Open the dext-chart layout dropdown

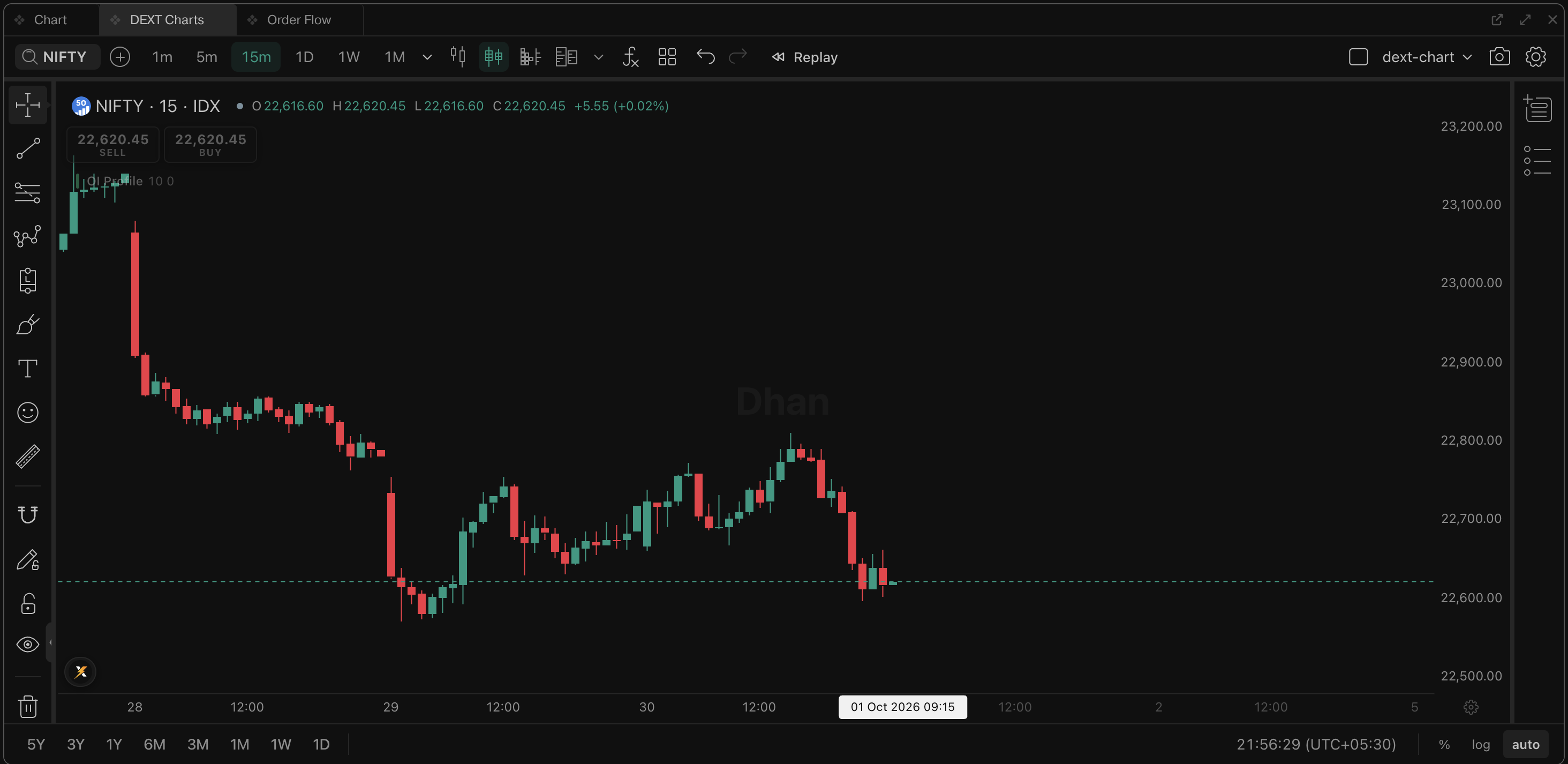tap(1427, 57)
